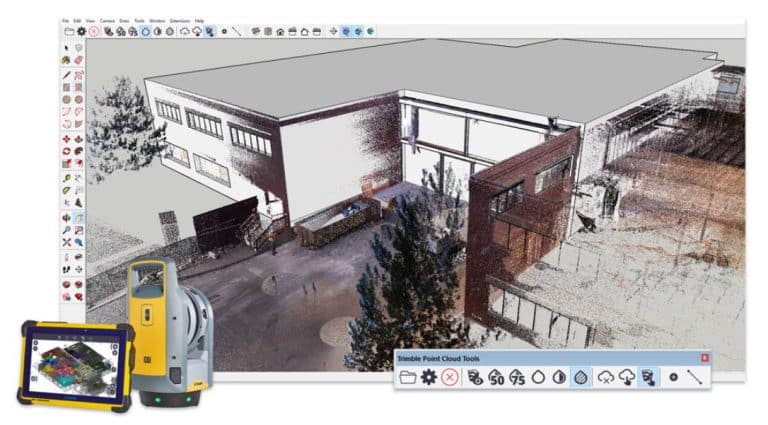
Task: Switch to Front view house icon
Action: coord(280,32)
